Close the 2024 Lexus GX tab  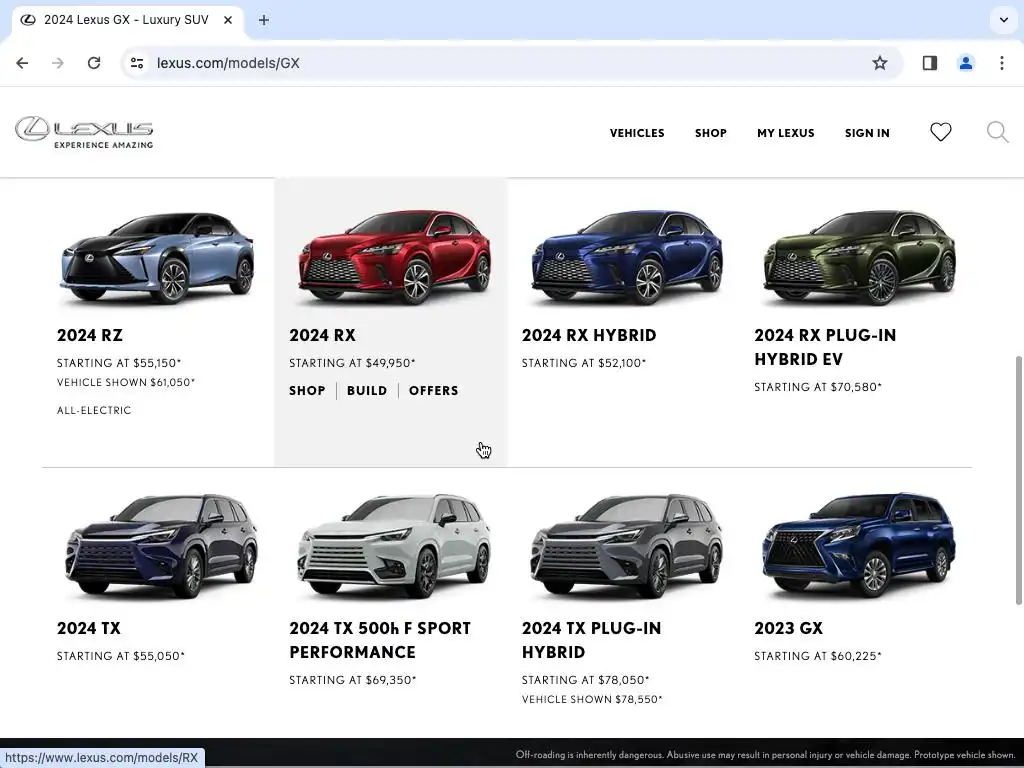coord(228,20)
